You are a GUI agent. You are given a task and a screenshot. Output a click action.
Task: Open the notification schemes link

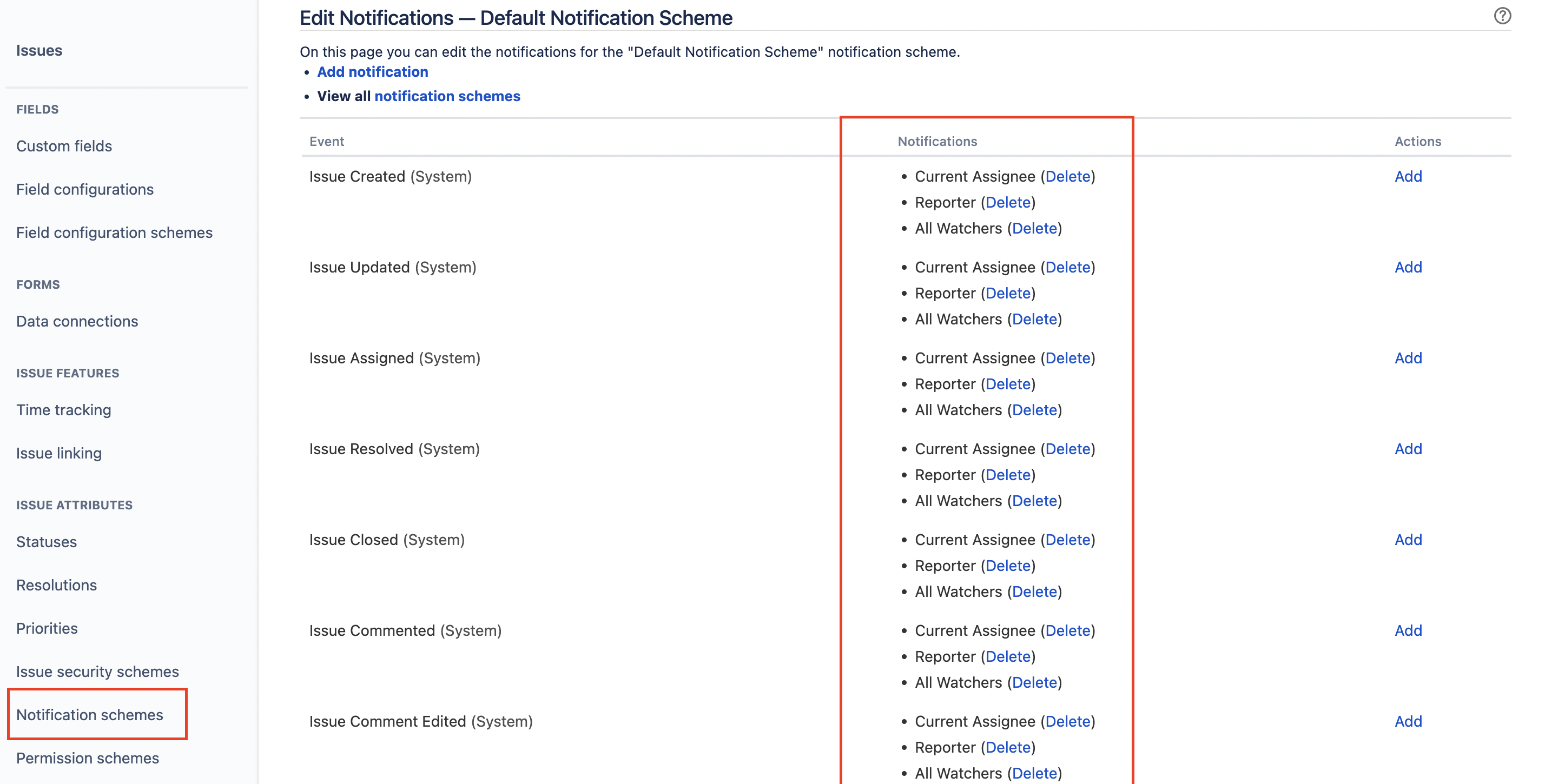(x=447, y=96)
